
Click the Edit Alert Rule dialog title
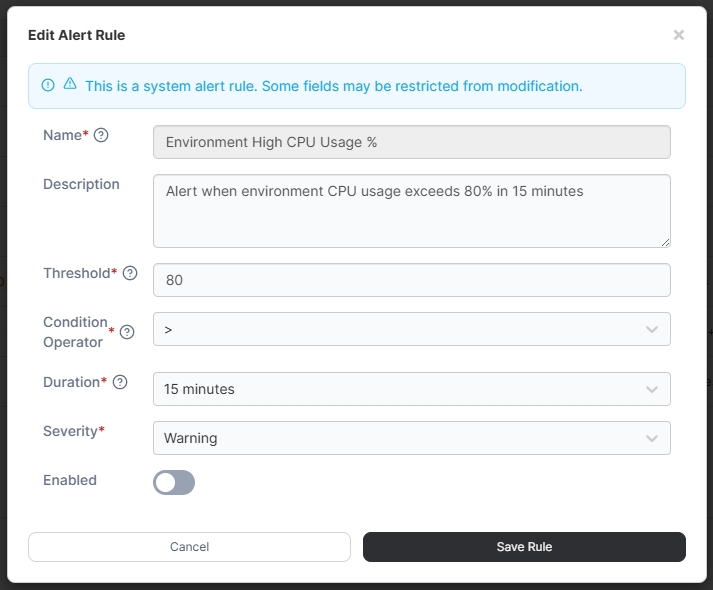(76, 35)
